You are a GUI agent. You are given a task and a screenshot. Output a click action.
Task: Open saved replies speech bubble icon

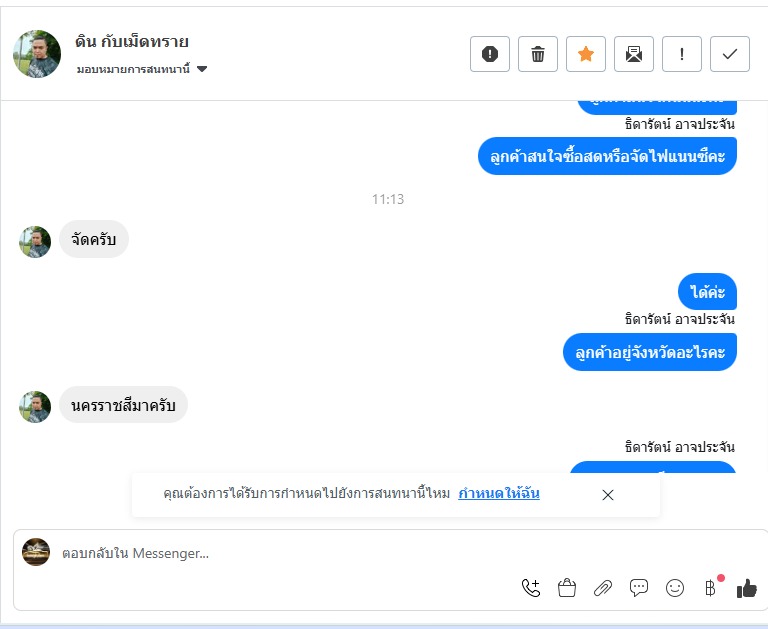pos(639,588)
